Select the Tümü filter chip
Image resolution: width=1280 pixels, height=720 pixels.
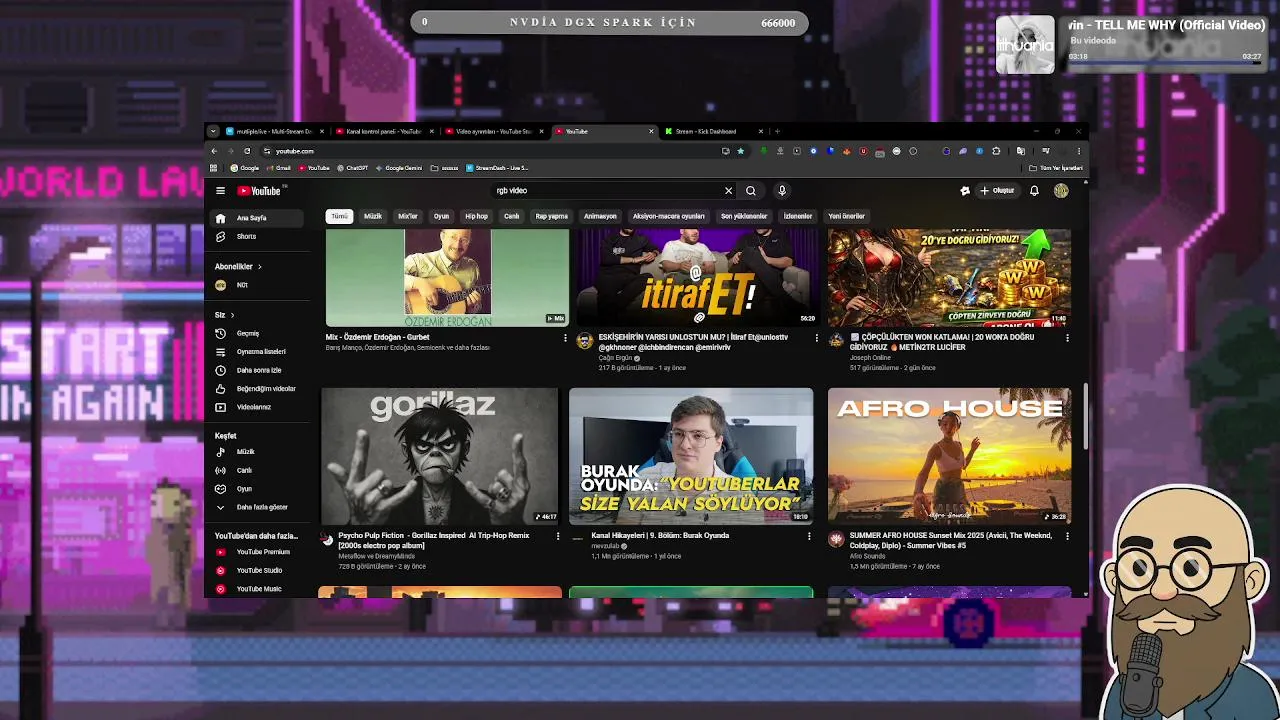click(x=340, y=216)
